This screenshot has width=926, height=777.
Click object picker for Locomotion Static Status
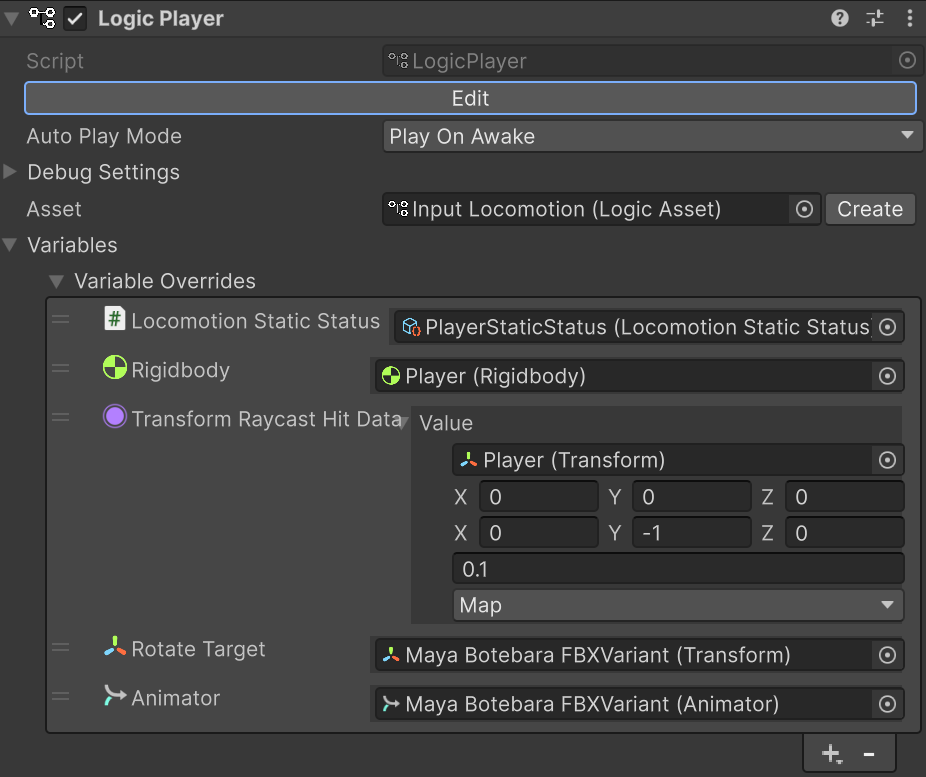(x=886, y=327)
